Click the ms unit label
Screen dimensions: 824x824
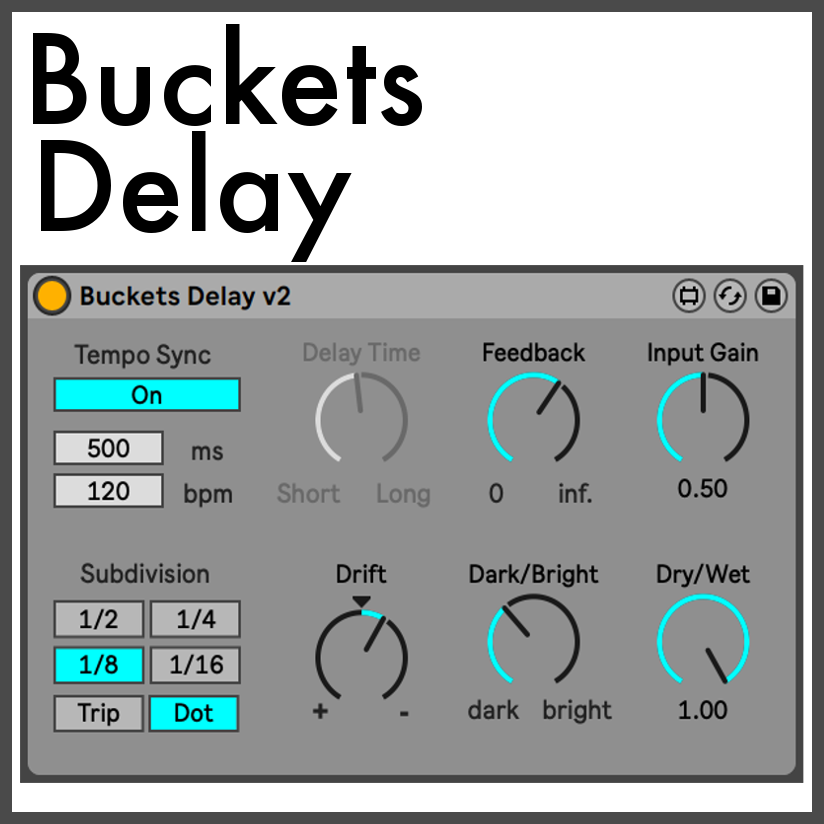(207, 451)
